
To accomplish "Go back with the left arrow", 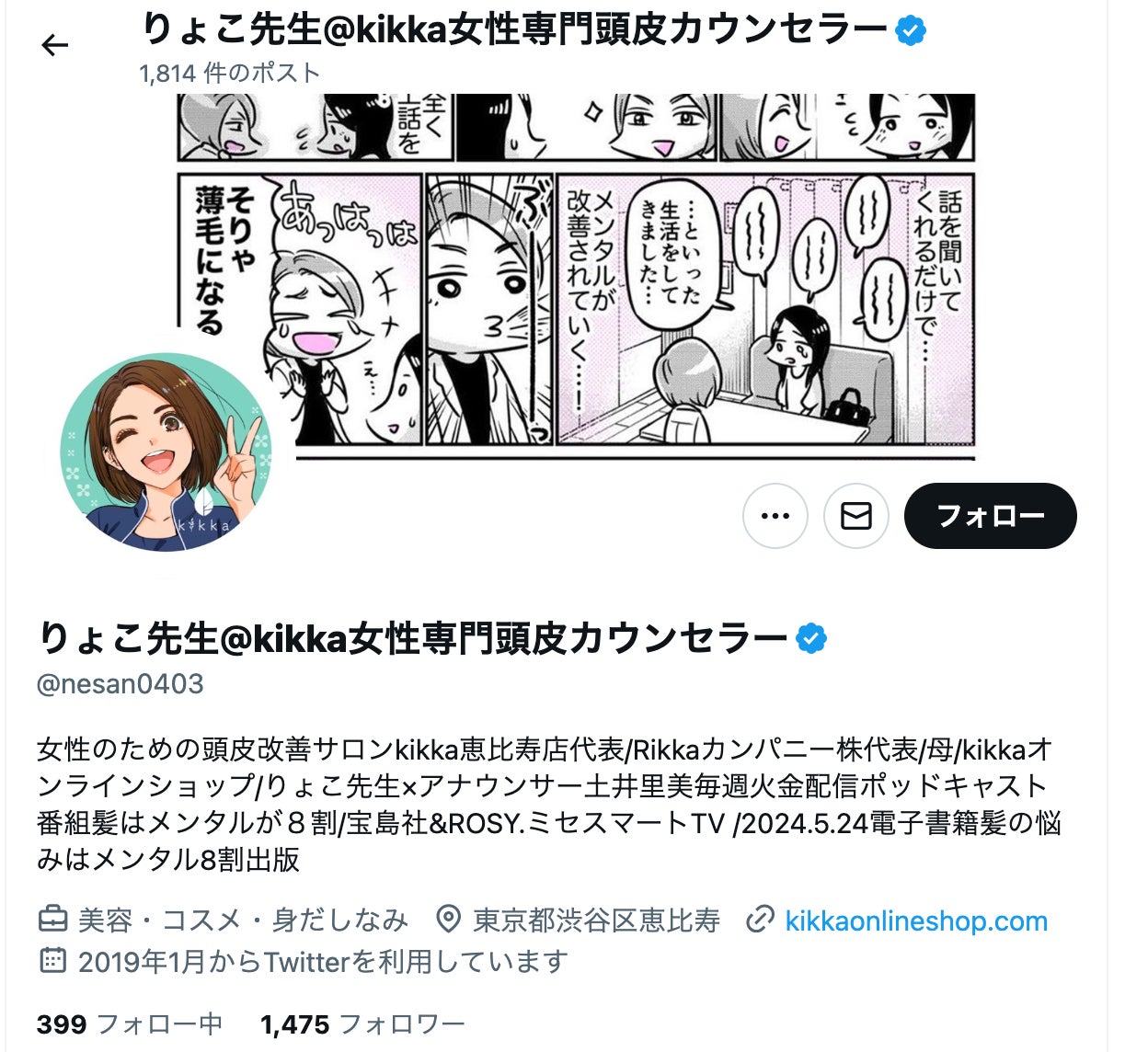I will 55,45.
